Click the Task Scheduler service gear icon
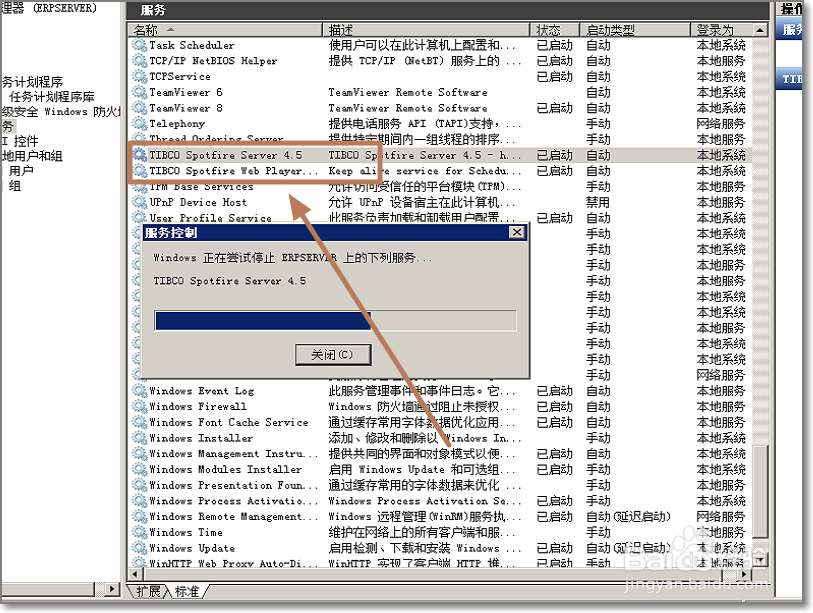The image size is (813, 613). click(x=139, y=45)
